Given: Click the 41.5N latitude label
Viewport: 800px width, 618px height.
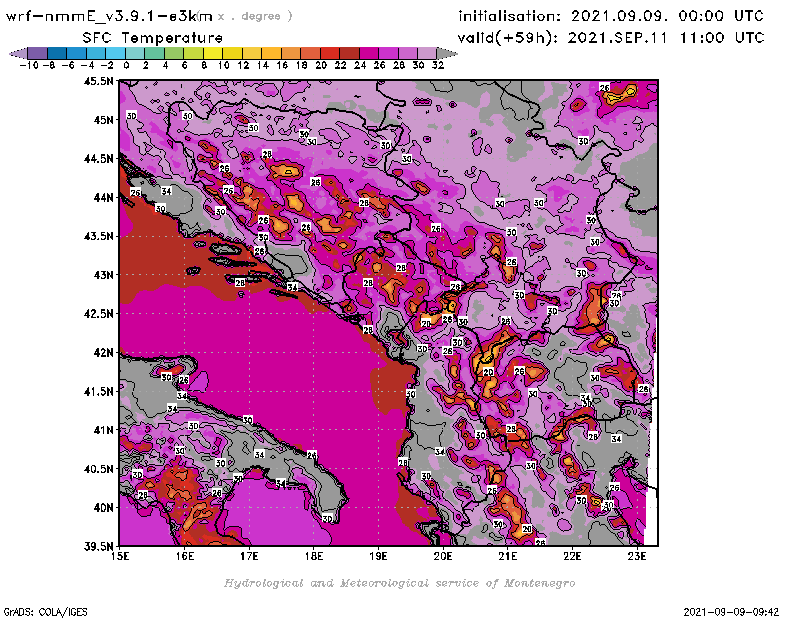Looking at the screenshot, I should (x=98, y=391).
